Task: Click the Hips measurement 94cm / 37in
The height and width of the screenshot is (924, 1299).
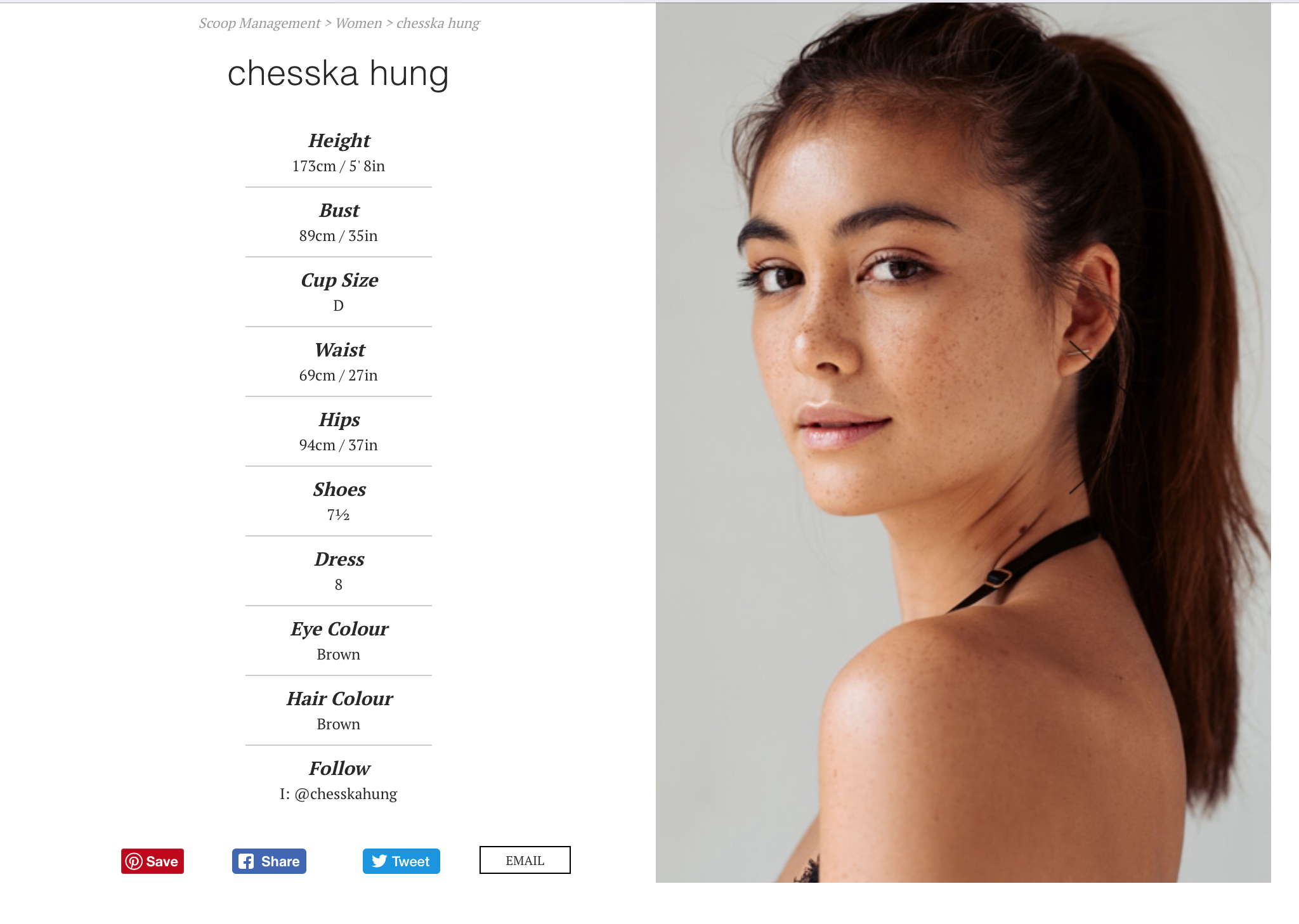Action: point(339,445)
